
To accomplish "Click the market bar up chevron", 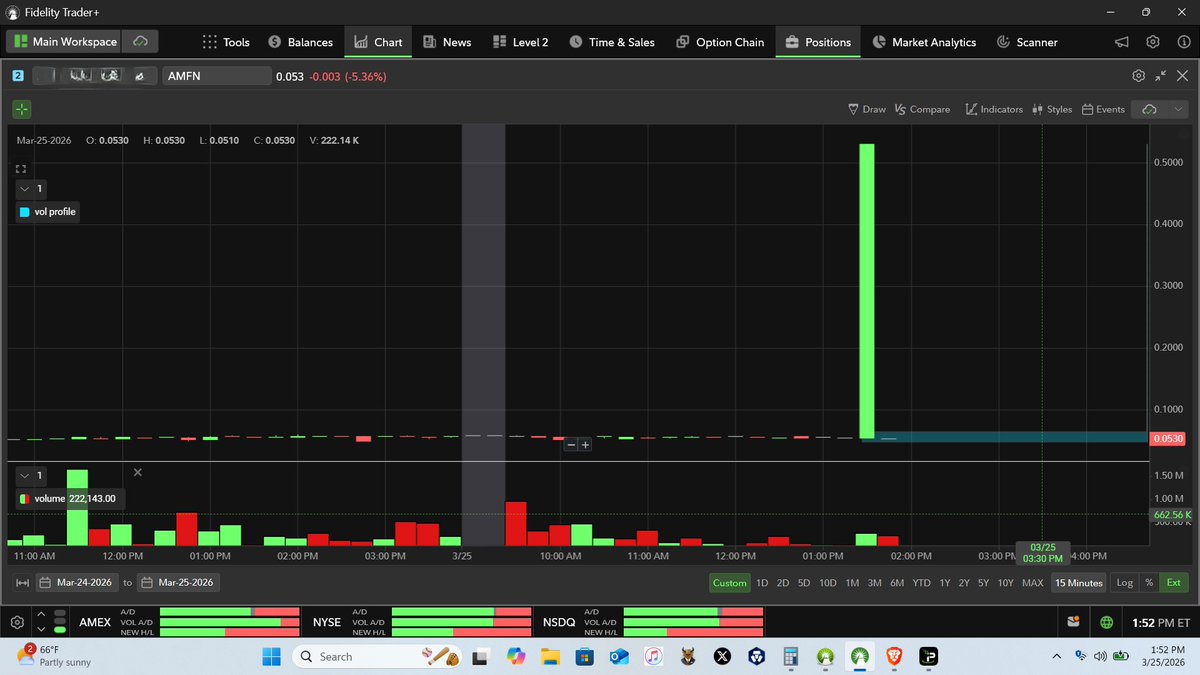I will 41,614.
